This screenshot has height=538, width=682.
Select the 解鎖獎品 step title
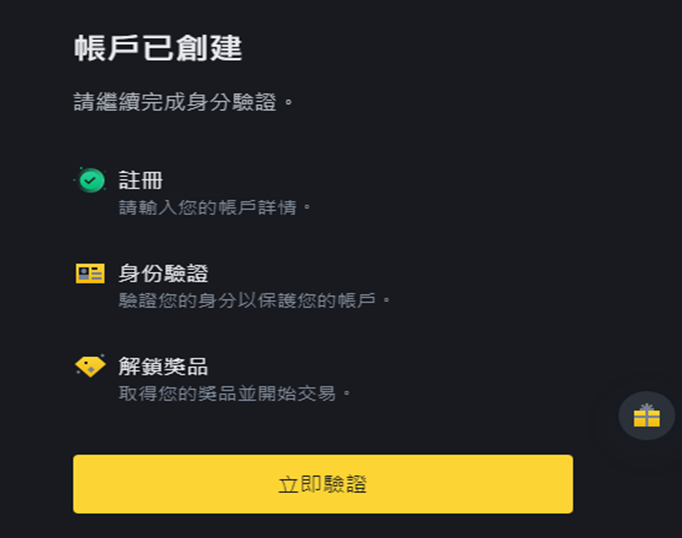[x=163, y=366]
